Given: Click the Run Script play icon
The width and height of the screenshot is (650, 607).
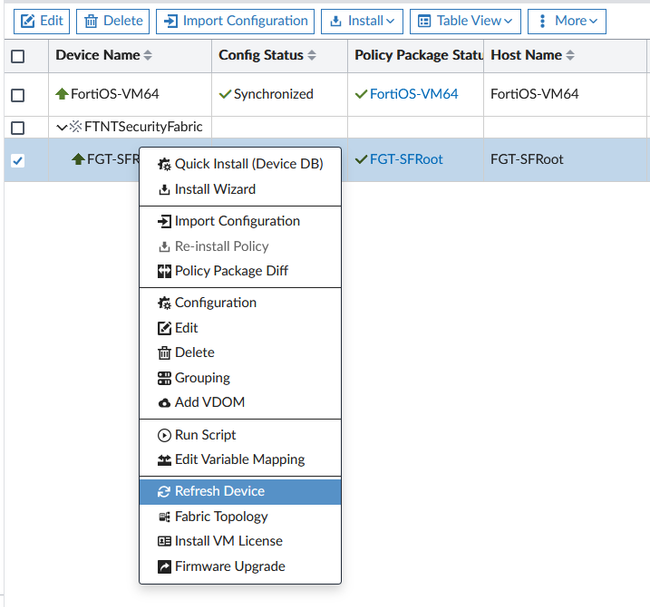Looking at the screenshot, I should [x=165, y=435].
